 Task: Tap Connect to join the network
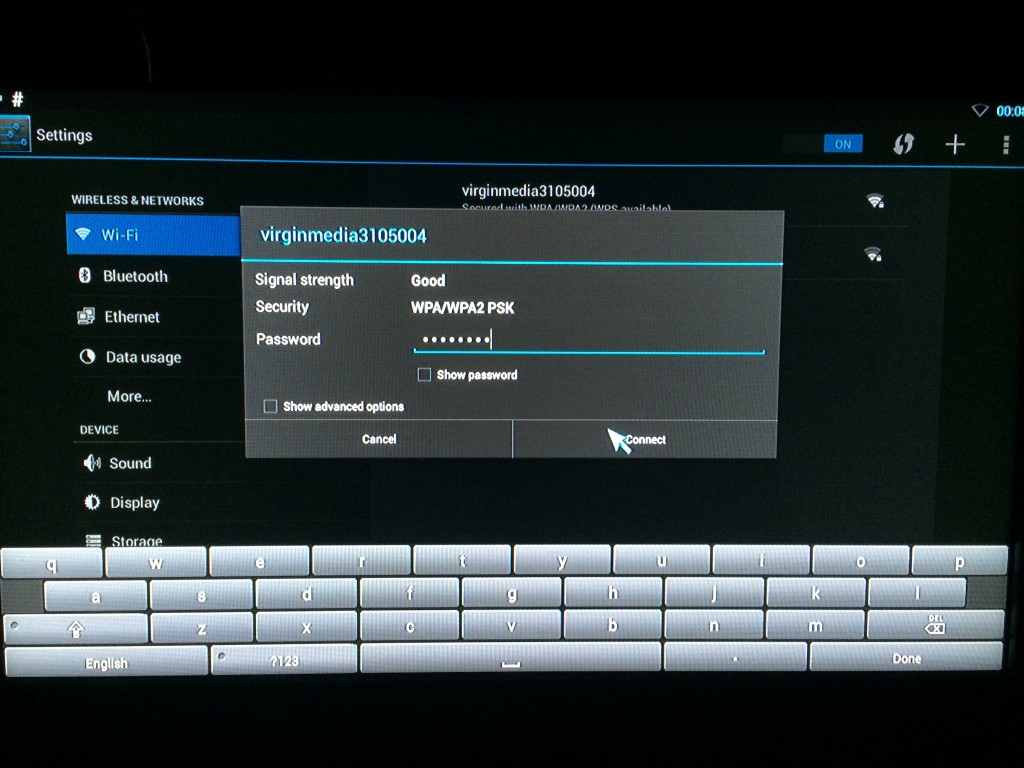(x=645, y=439)
